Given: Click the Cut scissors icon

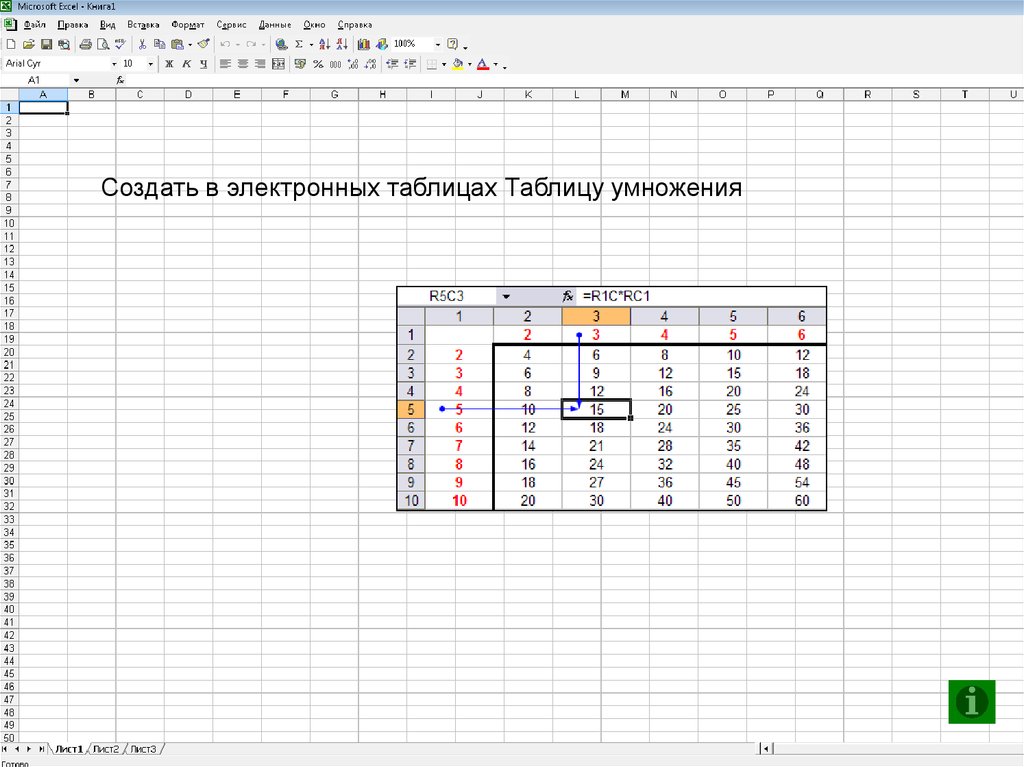Looking at the screenshot, I should tap(143, 44).
